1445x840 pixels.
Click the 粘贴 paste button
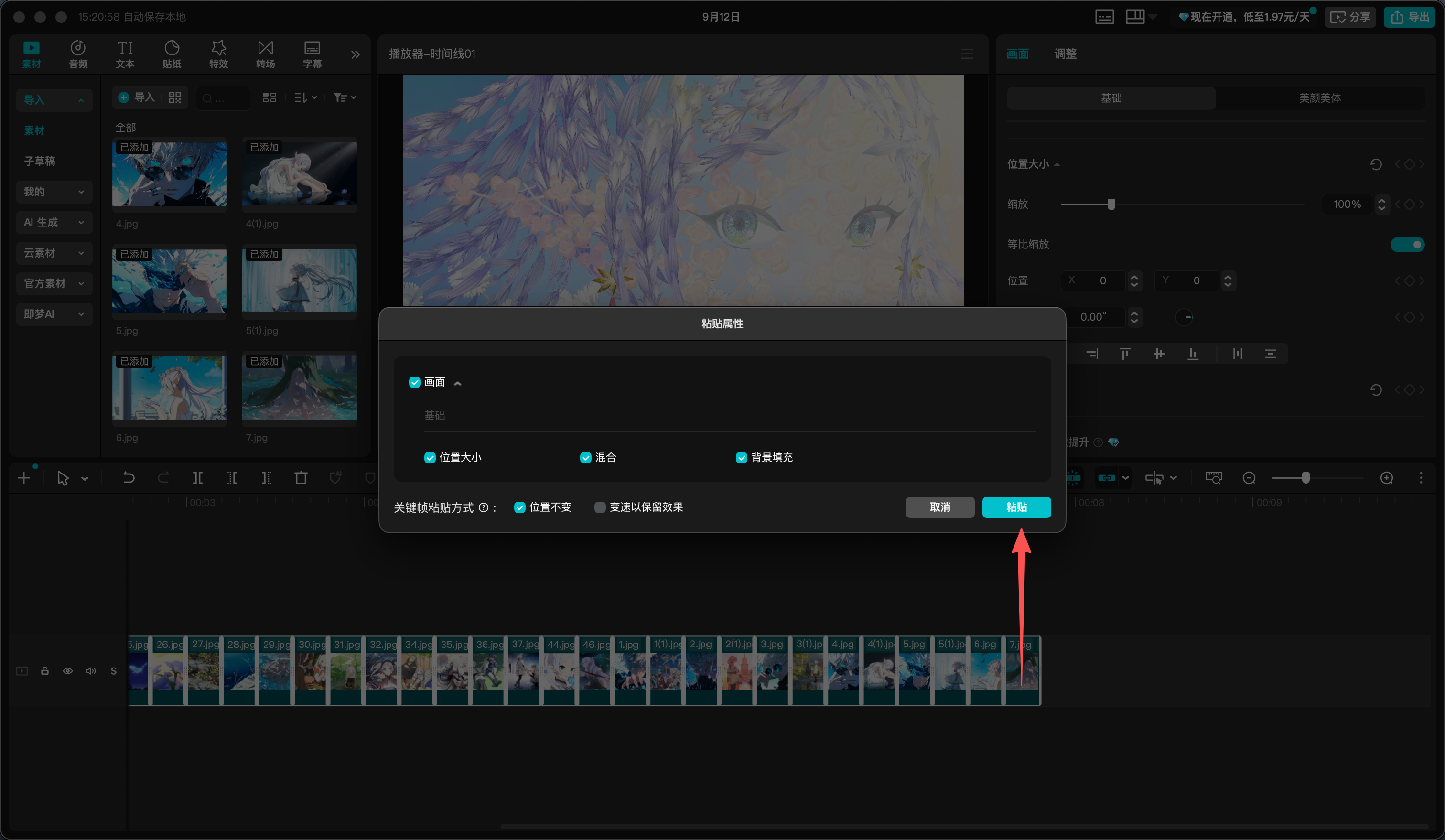pyautogui.click(x=1016, y=507)
